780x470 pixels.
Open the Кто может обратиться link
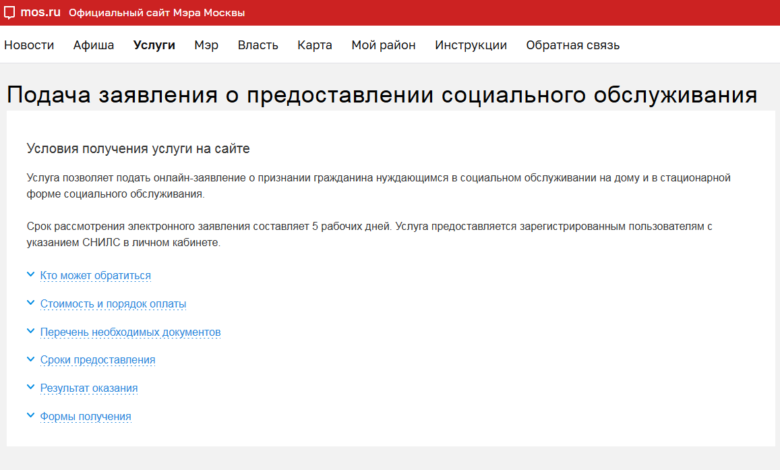click(96, 276)
